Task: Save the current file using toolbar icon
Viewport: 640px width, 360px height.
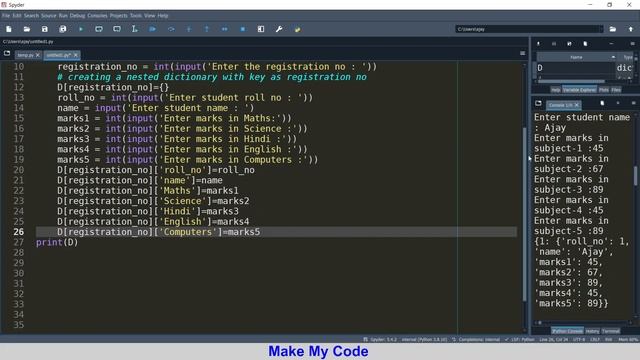Action: tap(44, 29)
